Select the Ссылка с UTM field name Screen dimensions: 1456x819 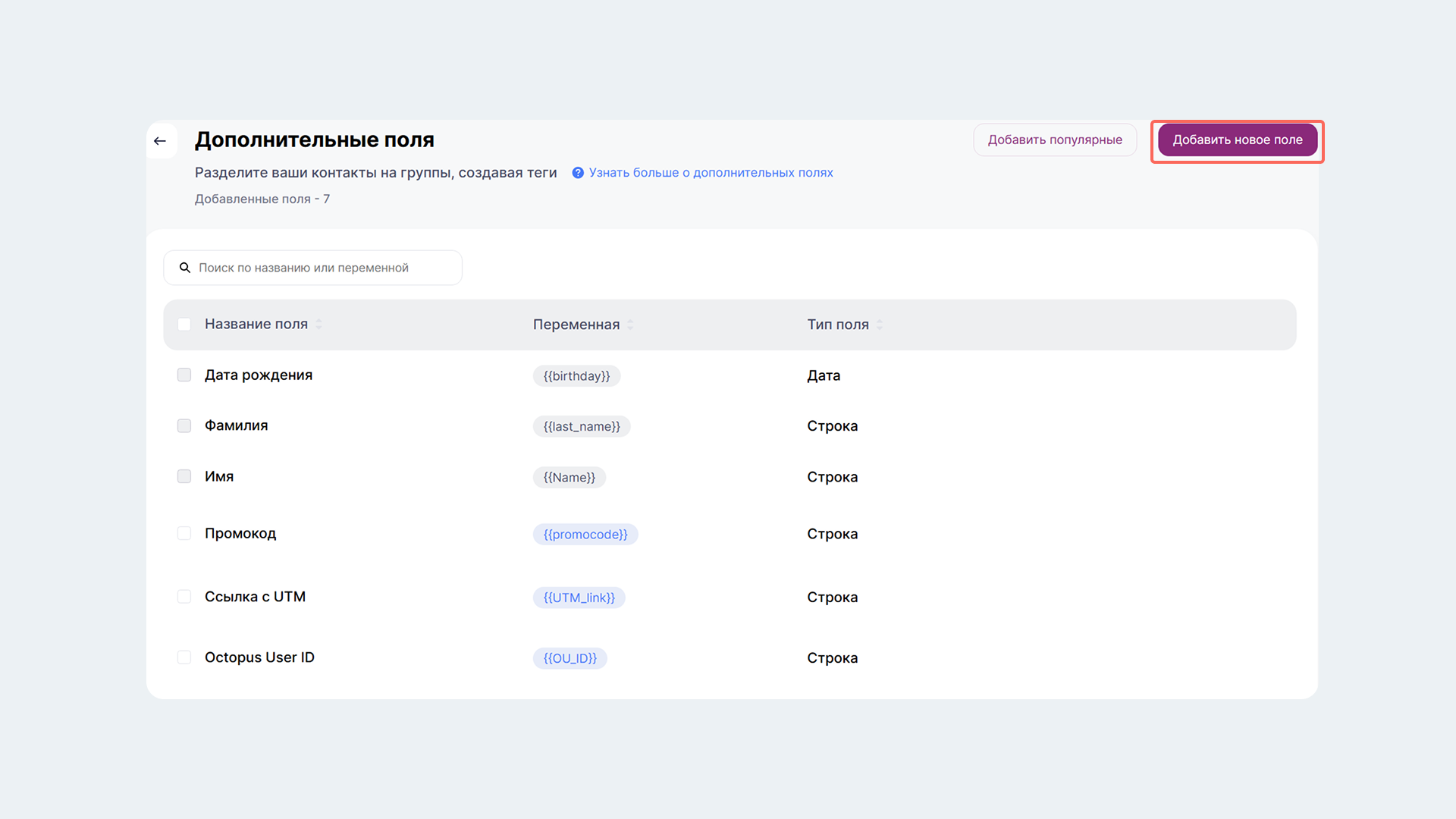pyautogui.click(x=256, y=597)
